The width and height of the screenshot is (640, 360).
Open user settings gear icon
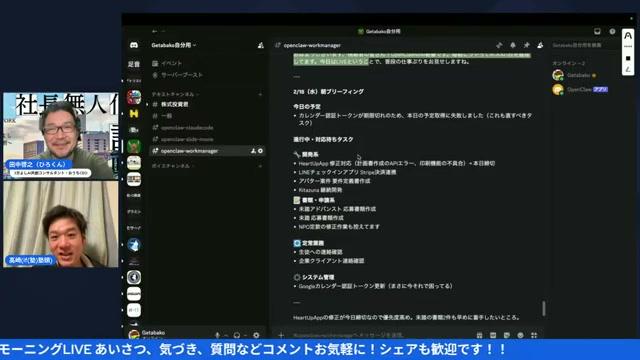256,335
